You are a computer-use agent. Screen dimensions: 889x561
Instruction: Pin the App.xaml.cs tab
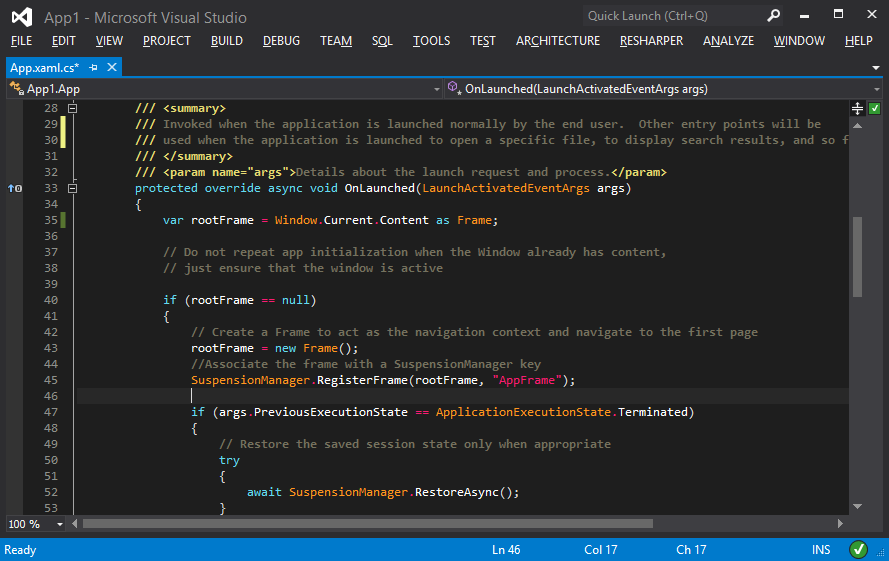pyautogui.click(x=94, y=67)
